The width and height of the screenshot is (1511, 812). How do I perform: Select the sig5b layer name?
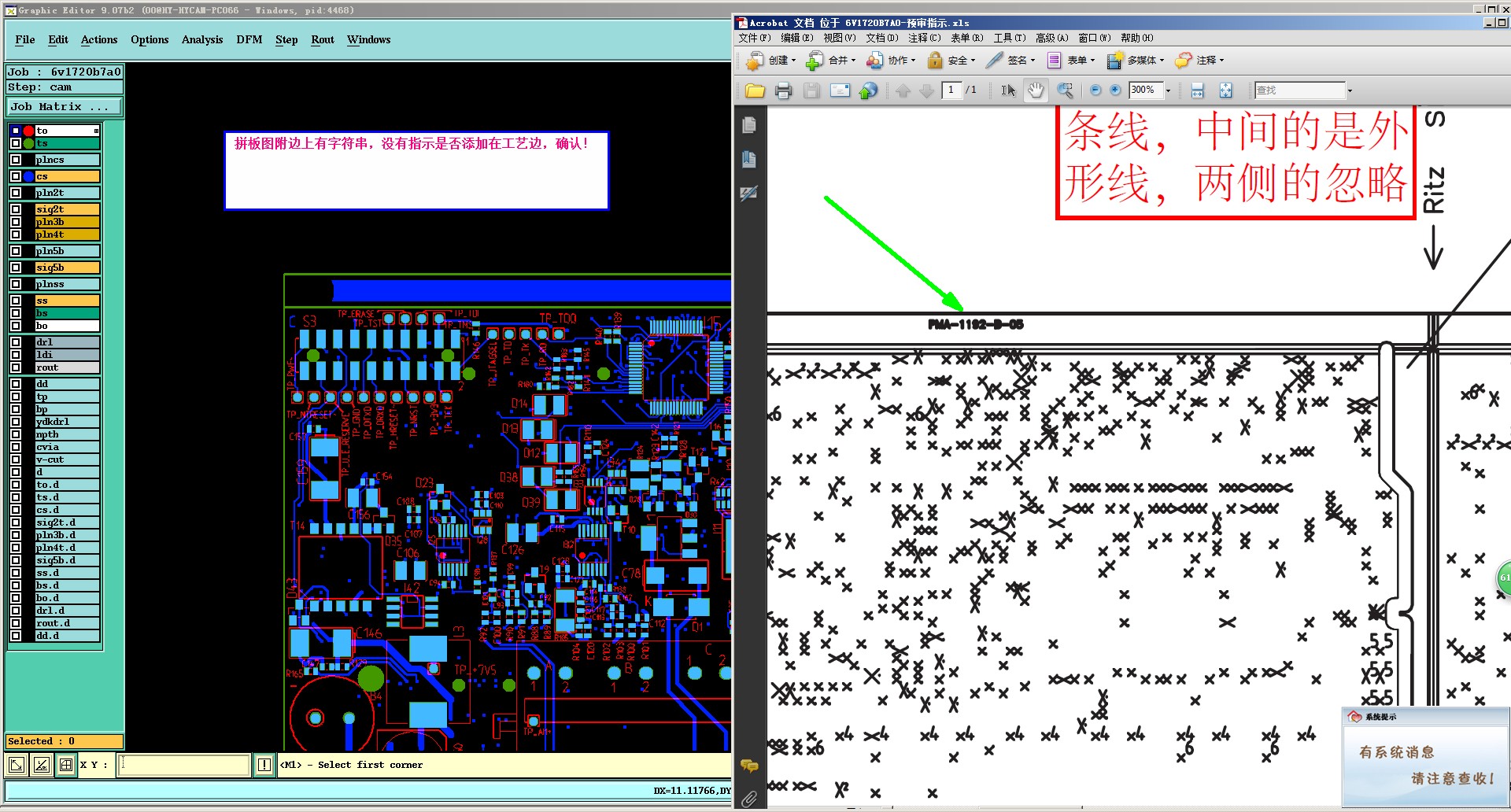tap(68, 268)
